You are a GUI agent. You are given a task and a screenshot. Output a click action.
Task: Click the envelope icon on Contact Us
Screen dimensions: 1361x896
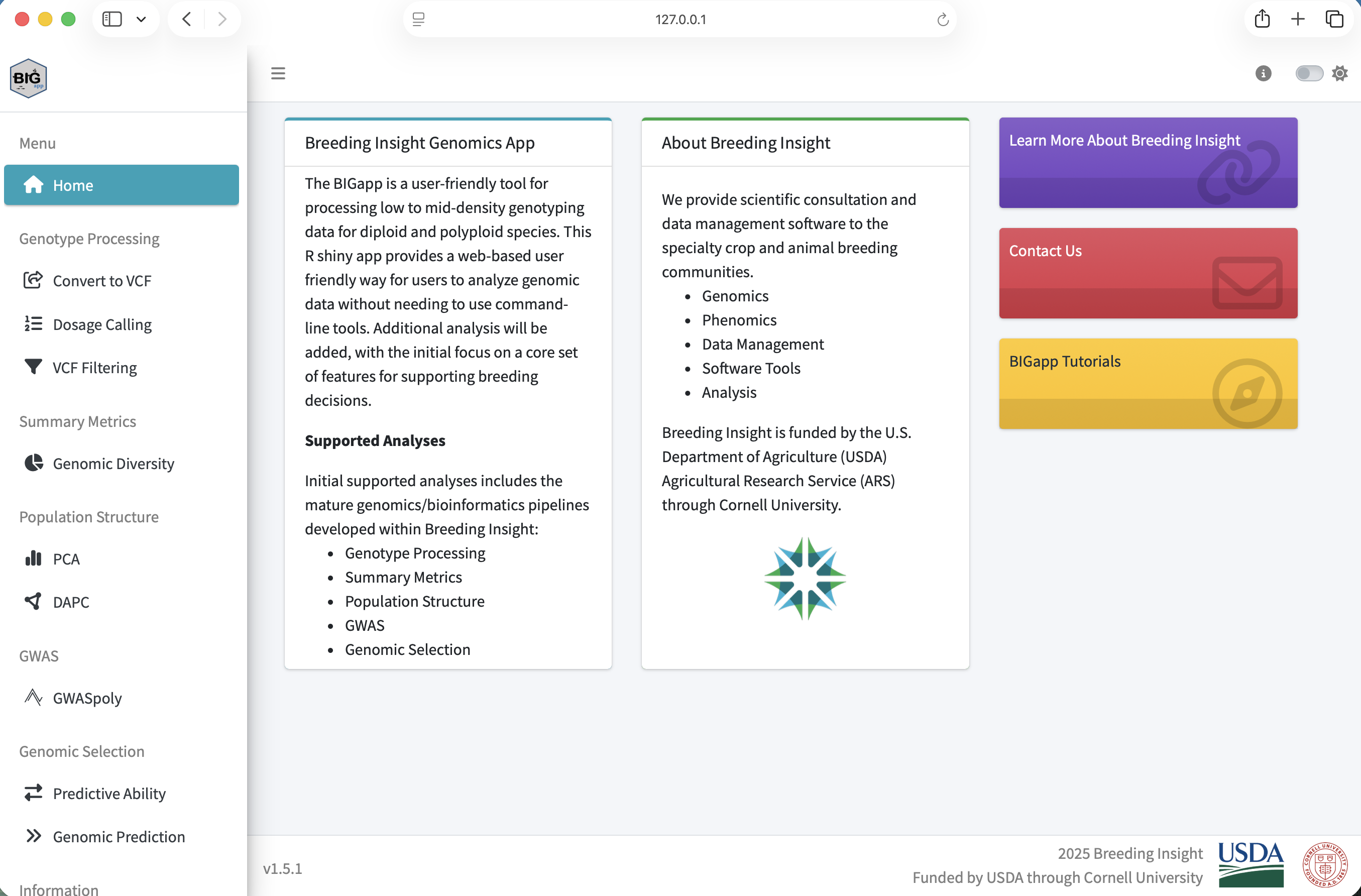pyautogui.click(x=1246, y=283)
